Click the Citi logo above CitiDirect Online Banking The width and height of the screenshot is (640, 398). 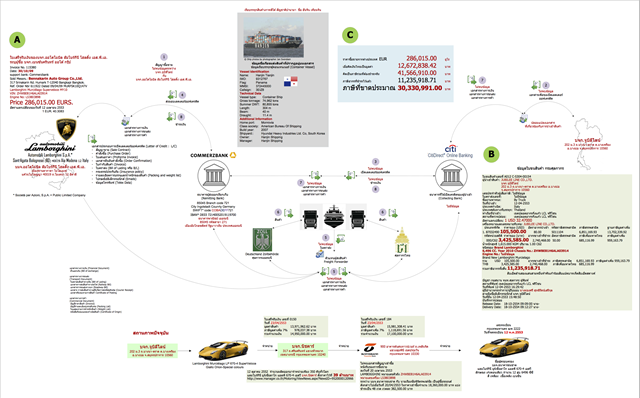pos(451,149)
